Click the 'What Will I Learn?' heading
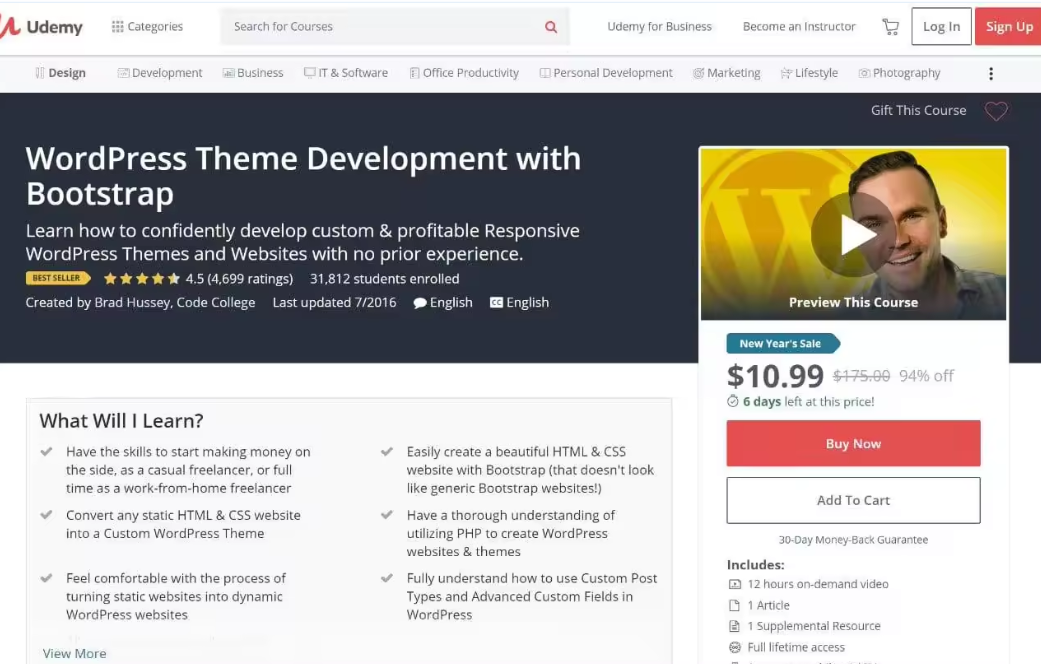This screenshot has height=664, width=1041. pos(121,421)
